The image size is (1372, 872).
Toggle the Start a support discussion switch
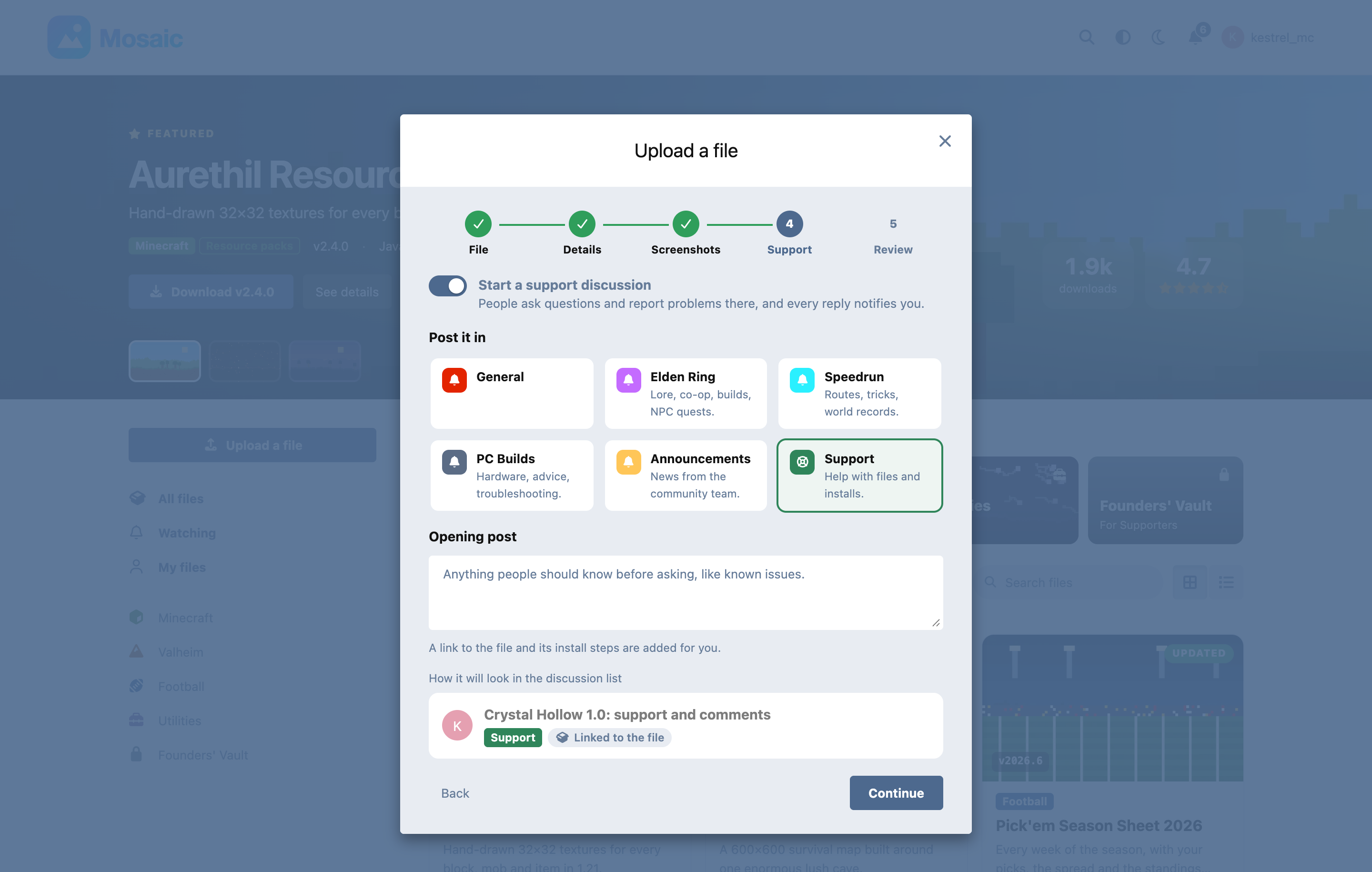click(x=447, y=285)
